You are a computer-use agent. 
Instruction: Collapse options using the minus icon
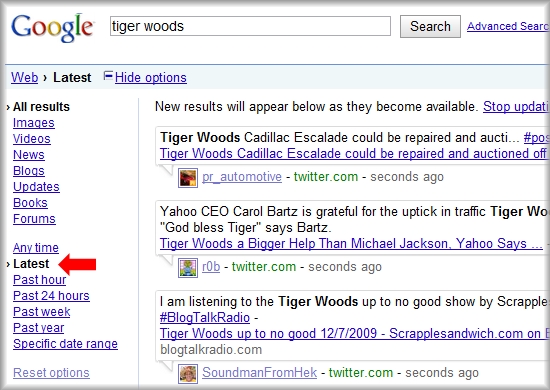pos(108,76)
